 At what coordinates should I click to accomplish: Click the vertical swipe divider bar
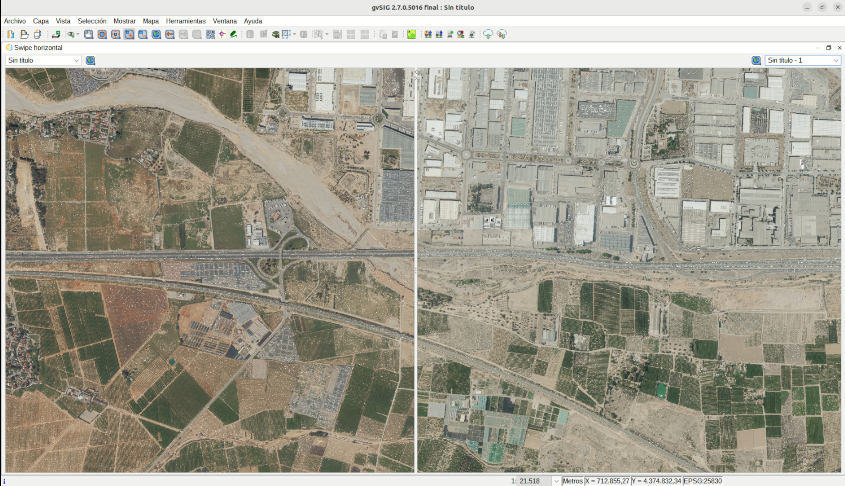click(416, 270)
